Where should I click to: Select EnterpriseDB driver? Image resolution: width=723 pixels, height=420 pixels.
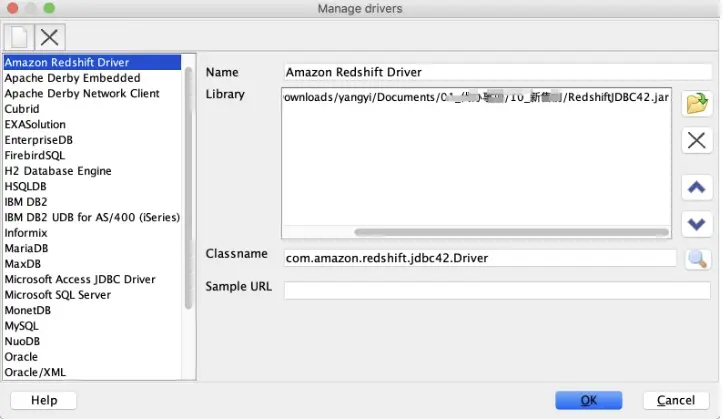92,140
